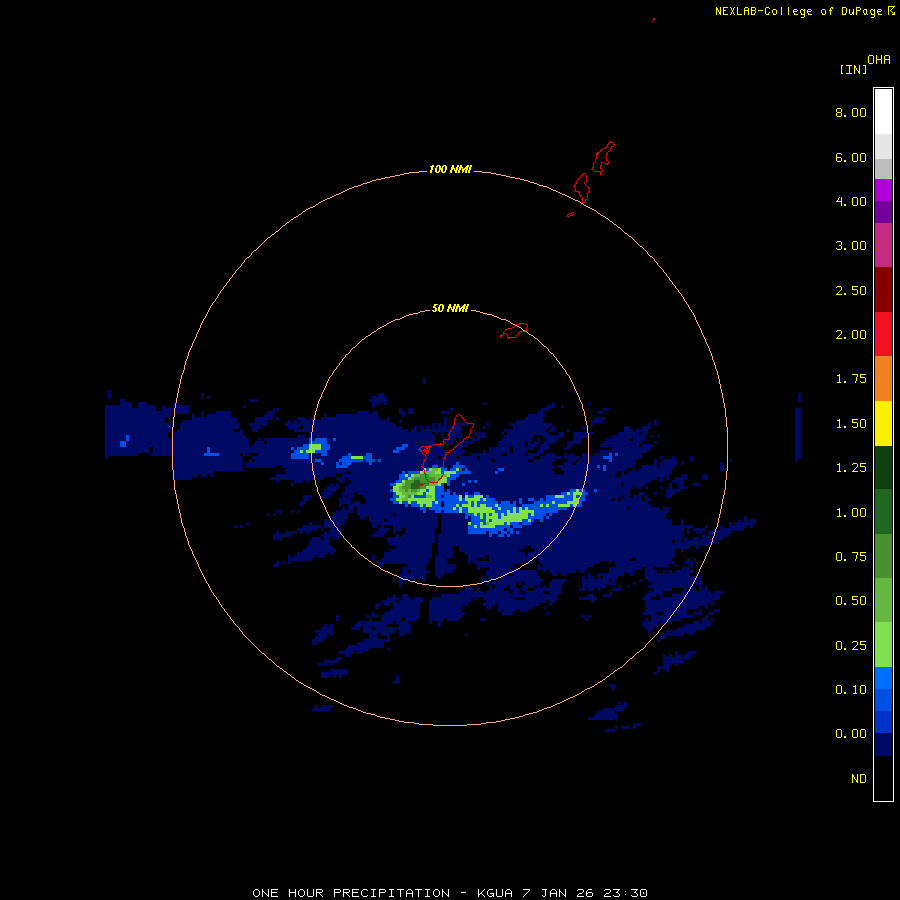The width and height of the screenshot is (900, 900).
Task: Click the 100 NMI range ring label
Action: (x=450, y=169)
